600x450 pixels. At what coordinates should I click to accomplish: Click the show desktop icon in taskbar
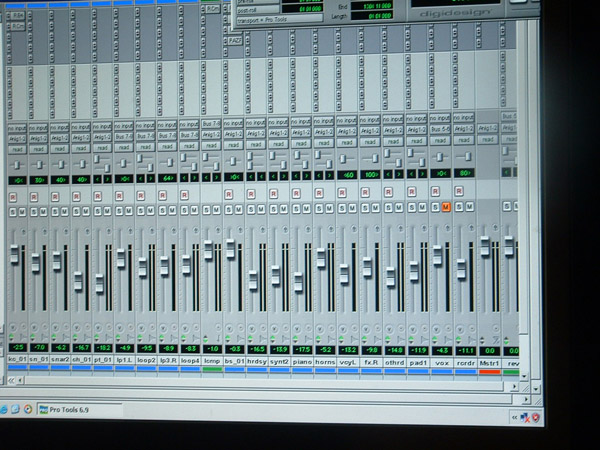[15, 409]
